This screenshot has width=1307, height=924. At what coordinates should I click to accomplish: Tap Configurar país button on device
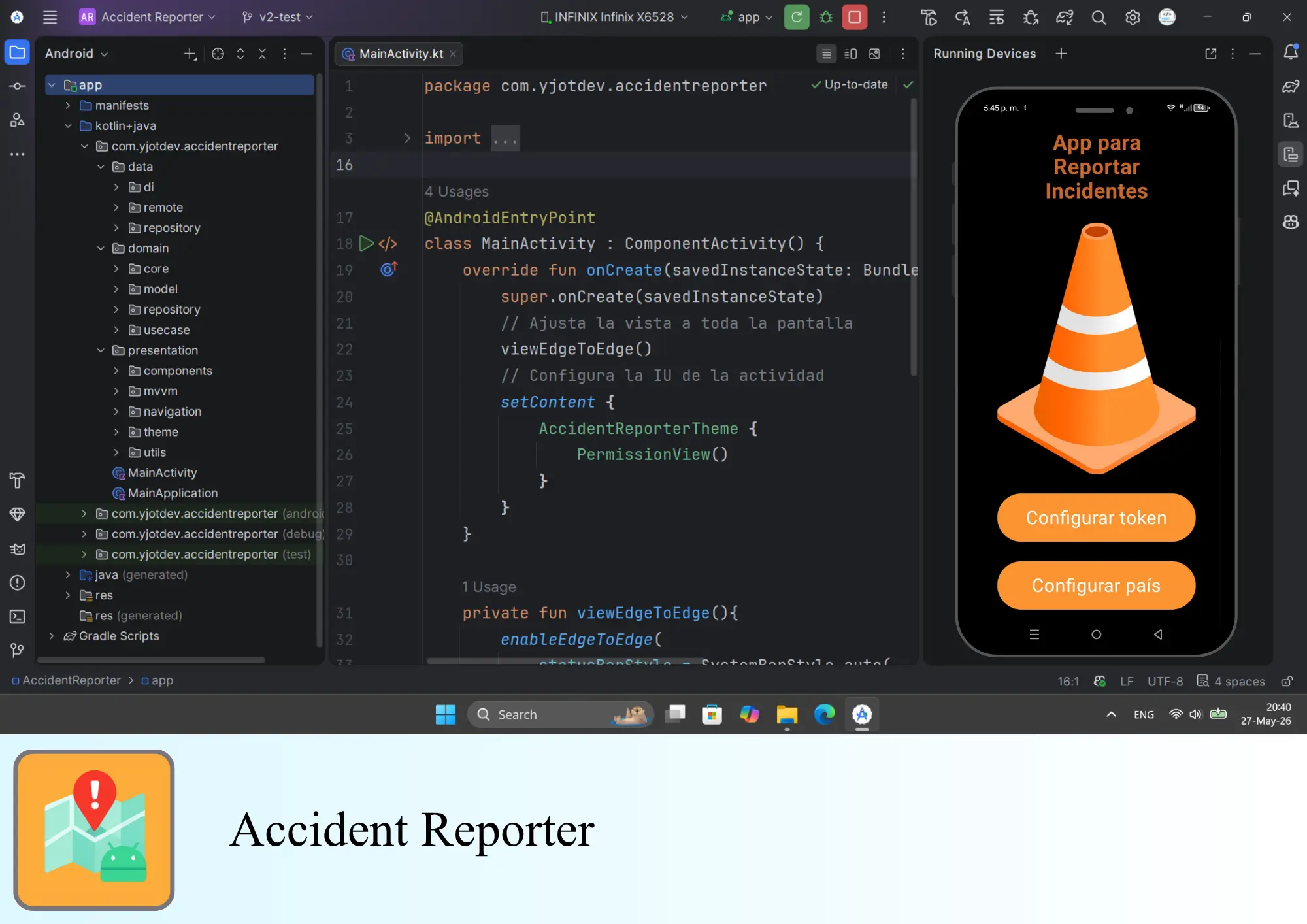1096,586
